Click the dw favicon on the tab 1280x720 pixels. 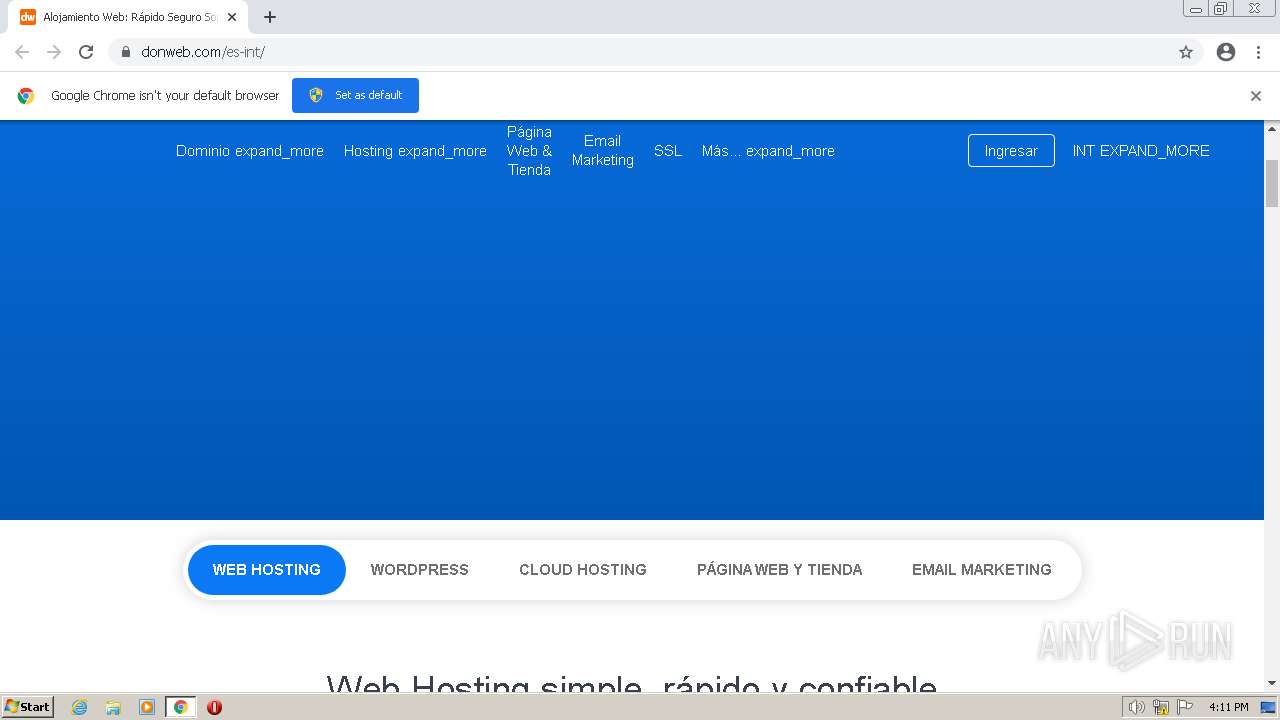coord(28,17)
